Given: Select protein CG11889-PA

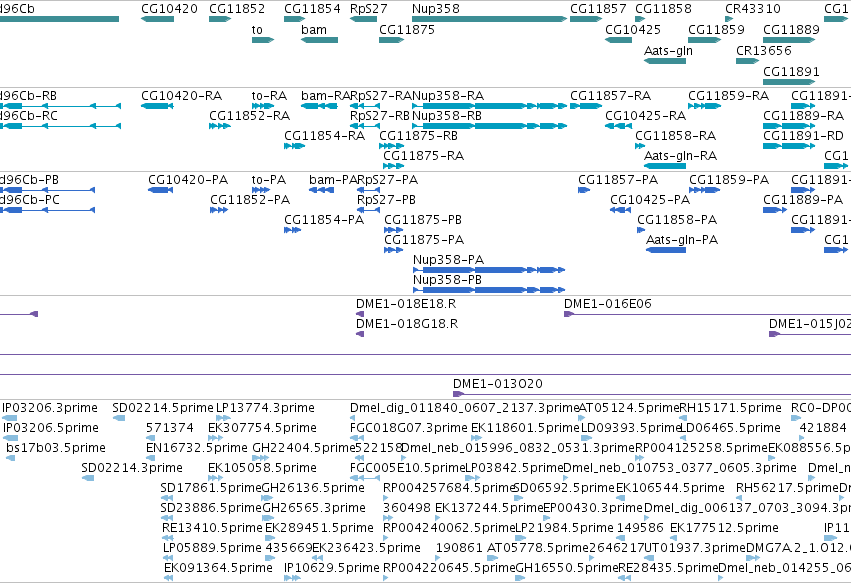Looking at the screenshot, I should pos(775,210).
